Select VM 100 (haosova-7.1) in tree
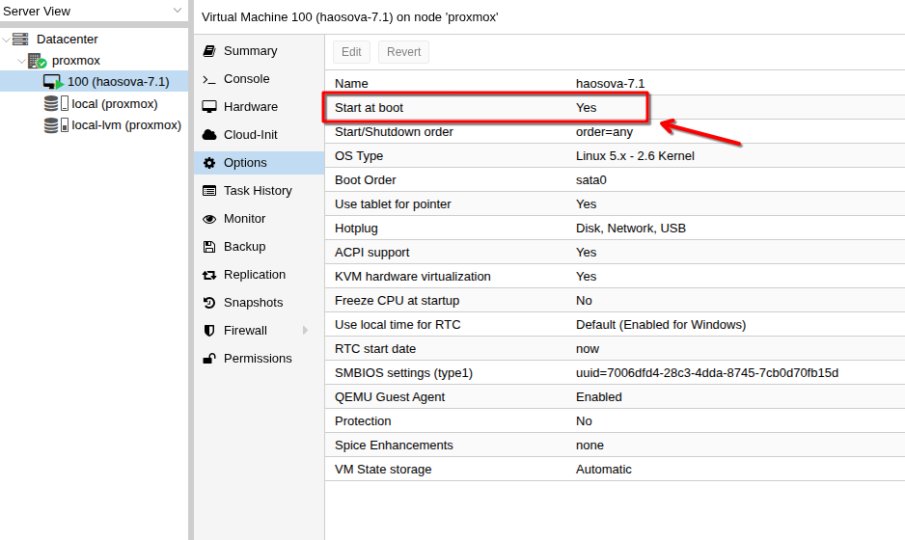Viewport: 905px width, 540px height. tap(117, 82)
